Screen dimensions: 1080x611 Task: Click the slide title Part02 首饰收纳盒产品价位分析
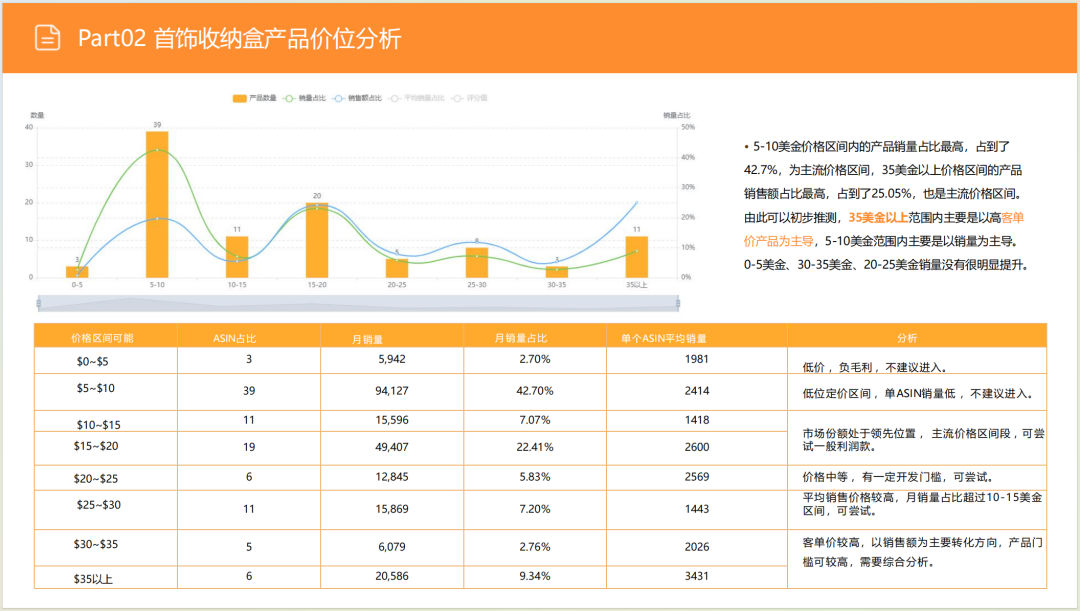point(239,39)
